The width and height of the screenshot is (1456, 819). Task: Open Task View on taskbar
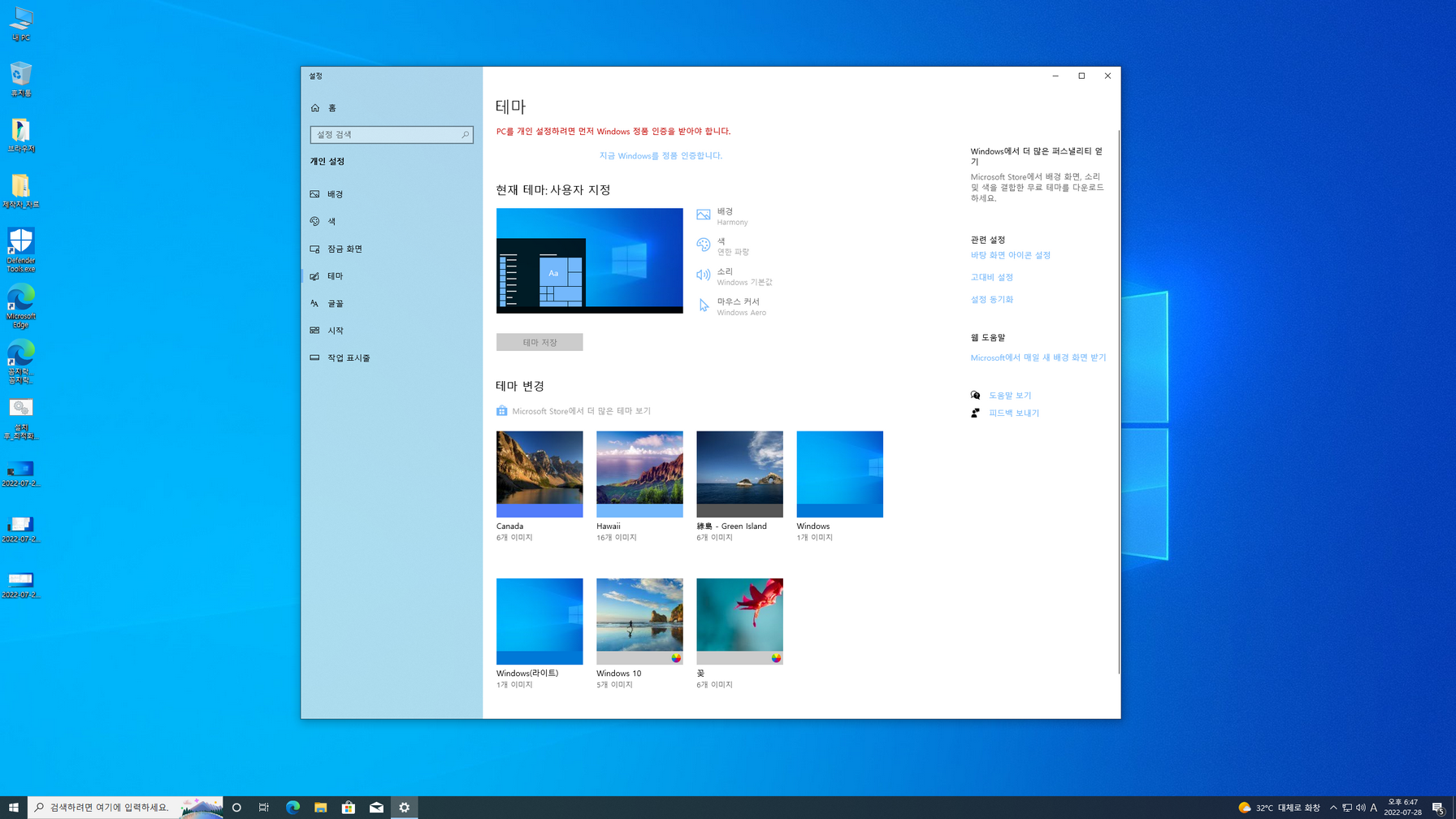tap(264, 808)
